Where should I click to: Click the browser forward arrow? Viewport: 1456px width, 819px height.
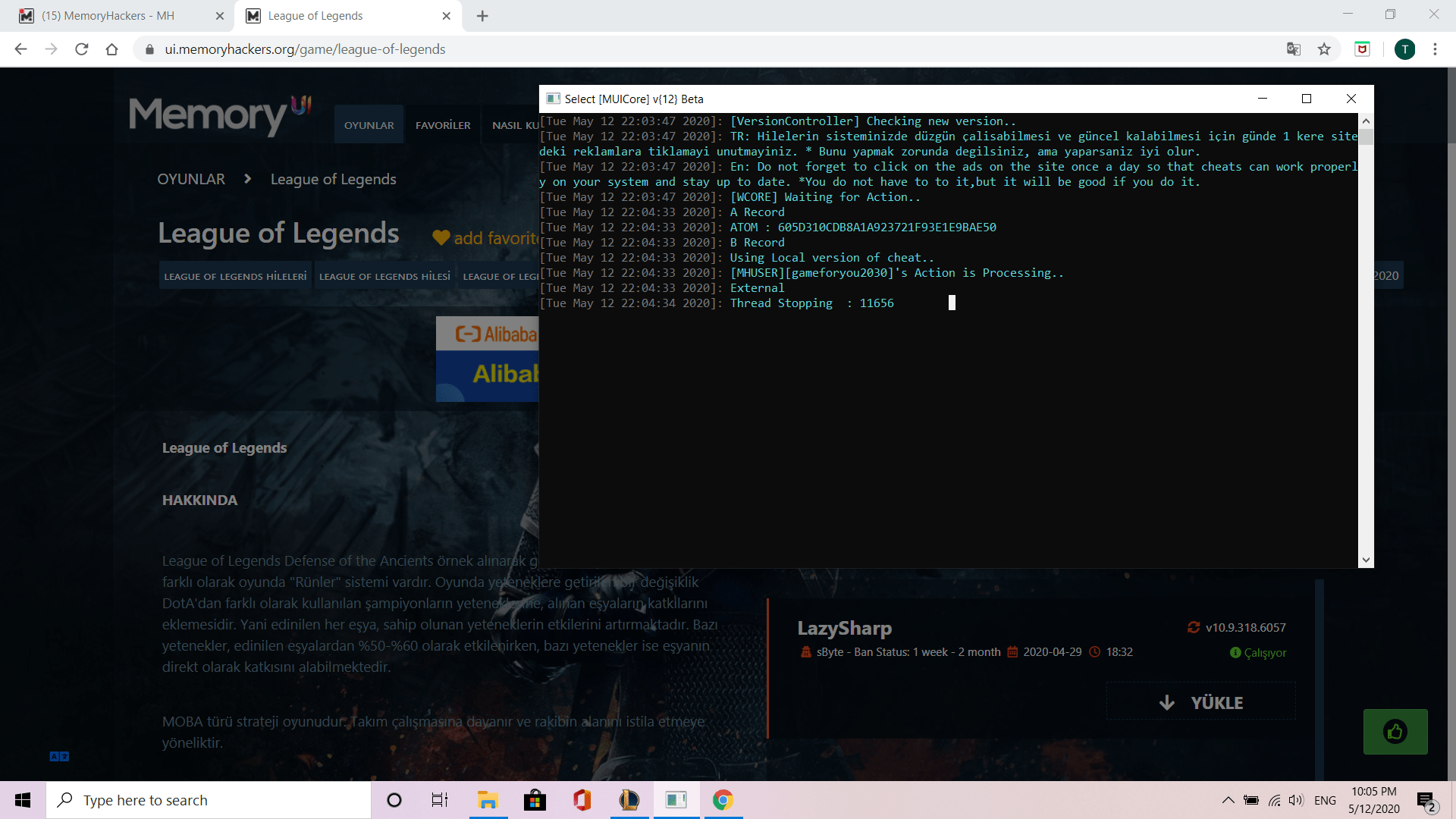click(x=51, y=49)
